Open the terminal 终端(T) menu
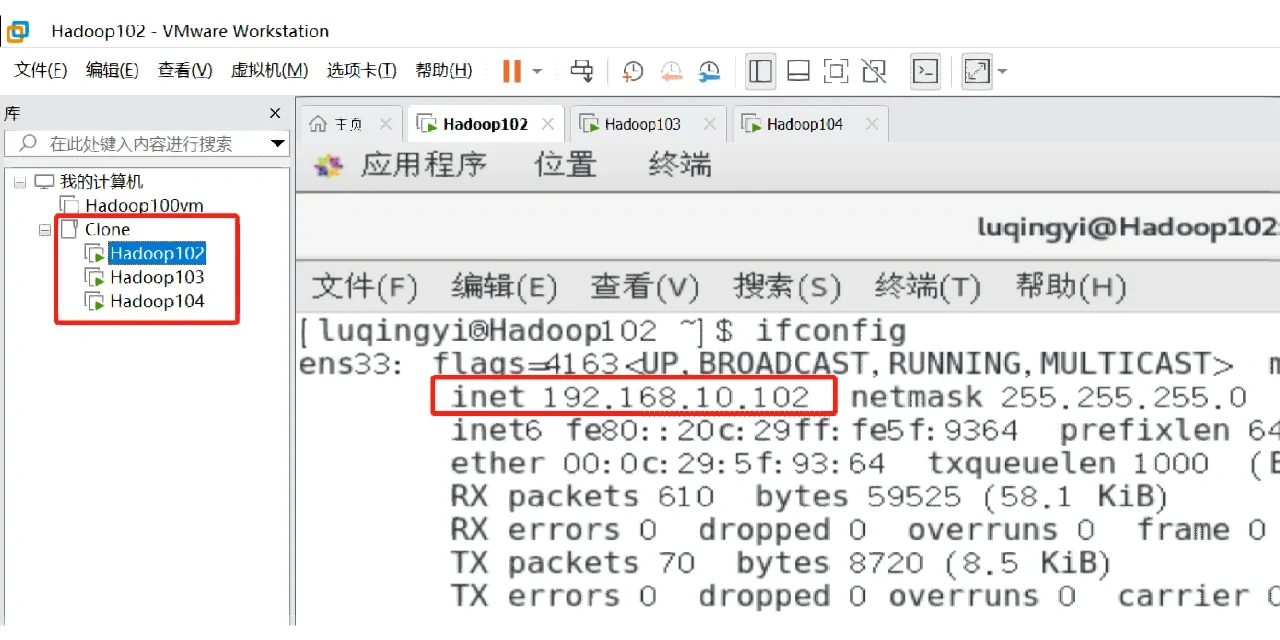 click(x=928, y=288)
